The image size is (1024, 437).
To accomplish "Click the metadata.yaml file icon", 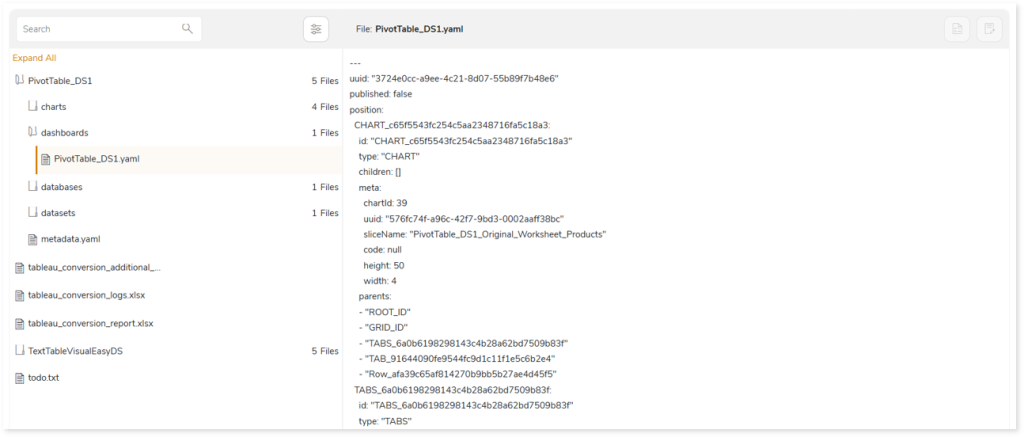I will click(x=33, y=239).
